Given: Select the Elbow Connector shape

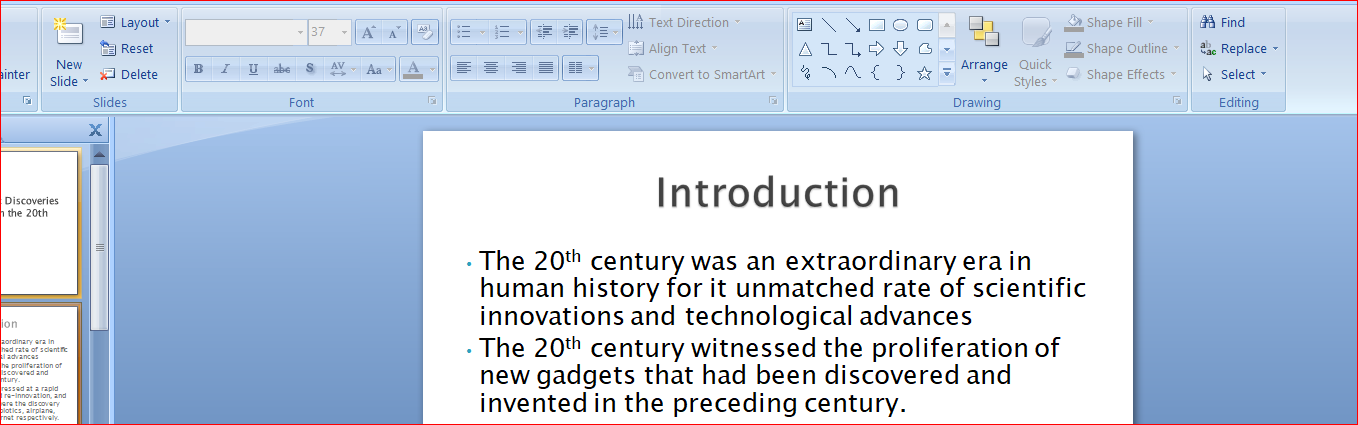Looking at the screenshot, I should [x=829, y=48].
